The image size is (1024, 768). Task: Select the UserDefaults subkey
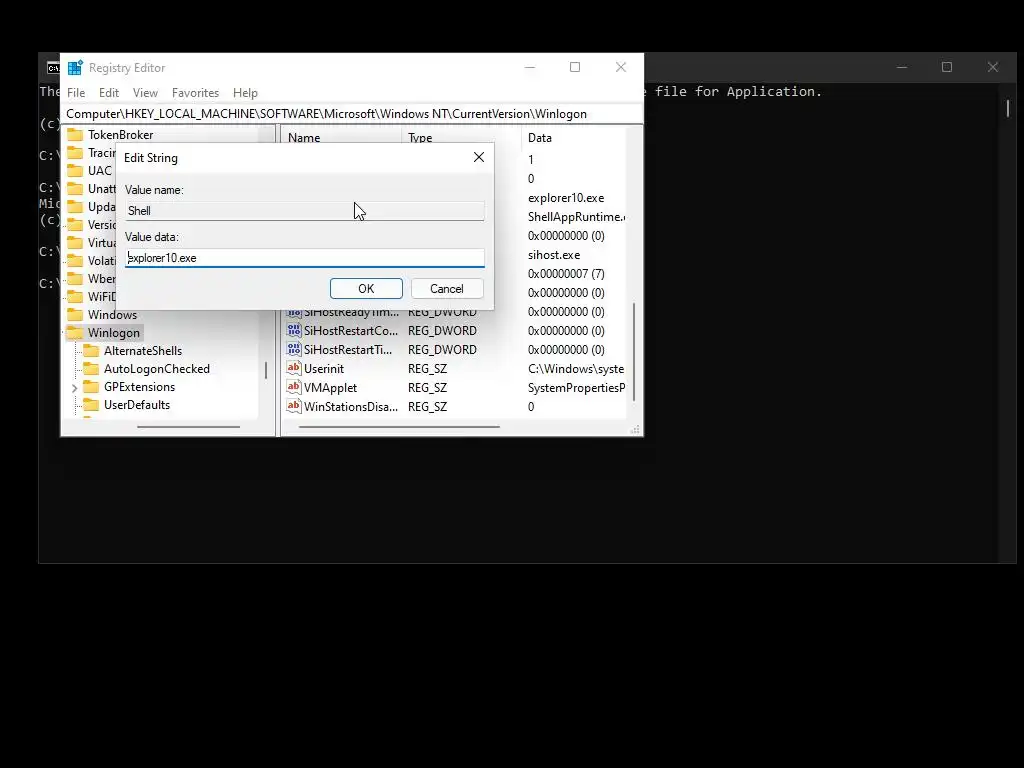[136, 404]
